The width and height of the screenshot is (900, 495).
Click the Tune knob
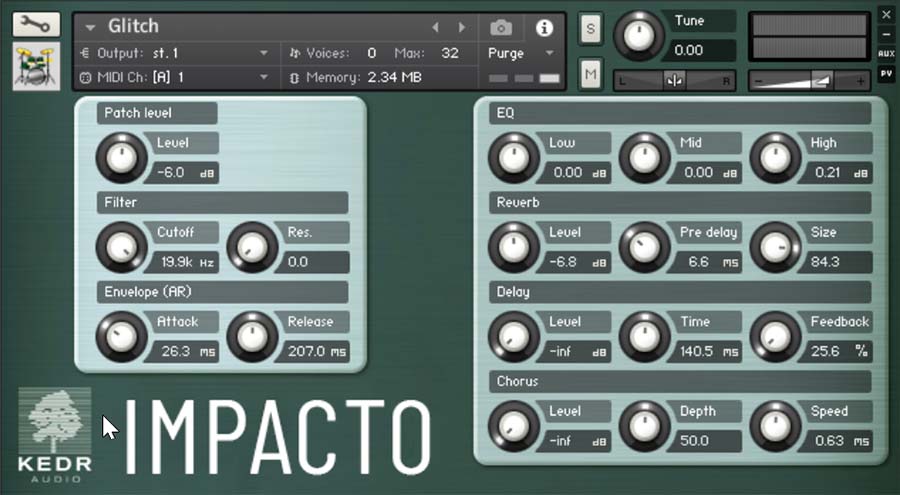pos(638,36)
